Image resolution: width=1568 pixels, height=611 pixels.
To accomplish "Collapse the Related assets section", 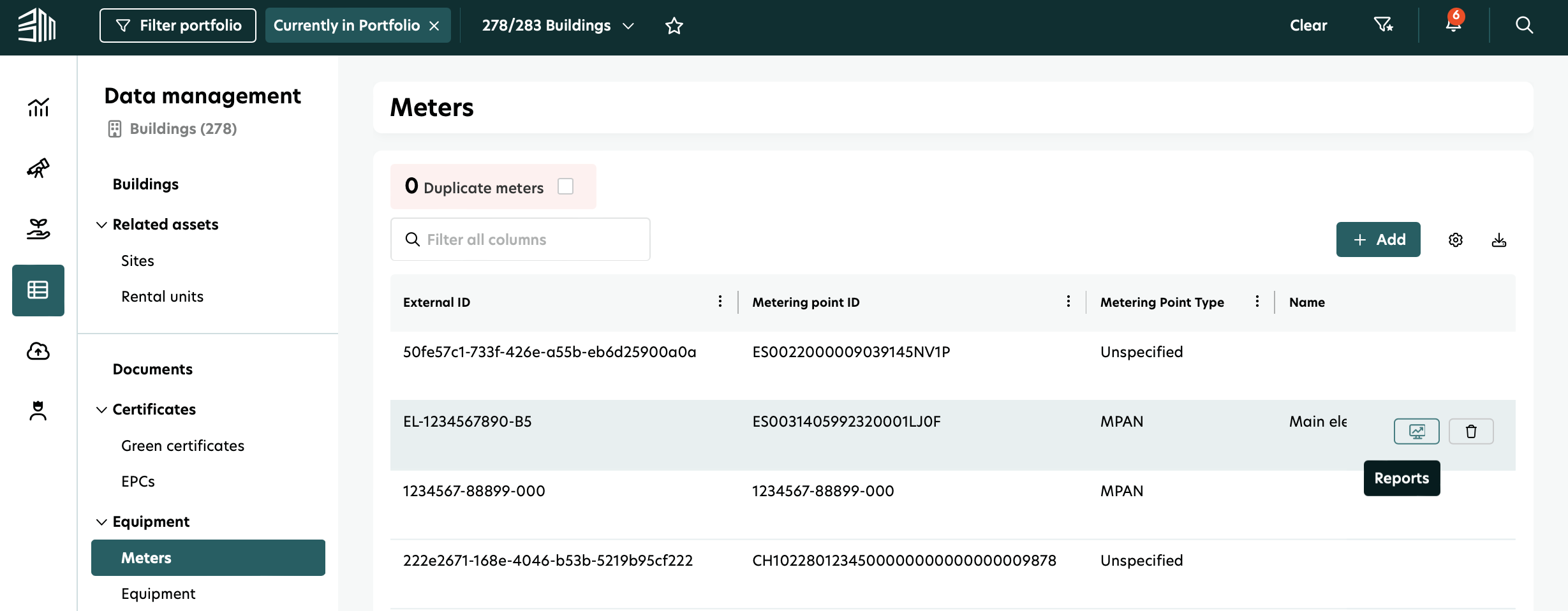I will (x=101, y=225).
